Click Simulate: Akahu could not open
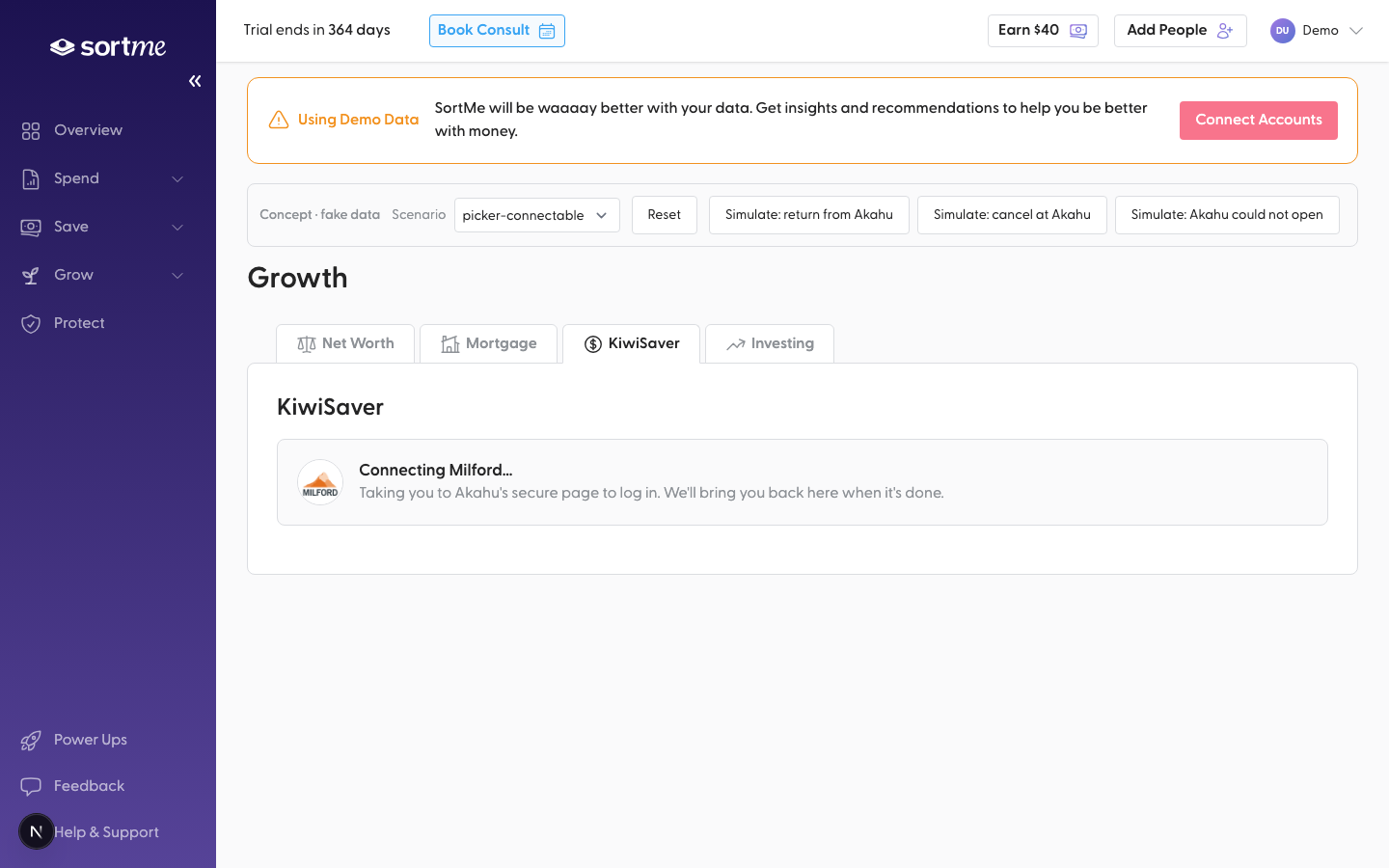This screenshot has height=868, width=1389. pos(1227,215)
